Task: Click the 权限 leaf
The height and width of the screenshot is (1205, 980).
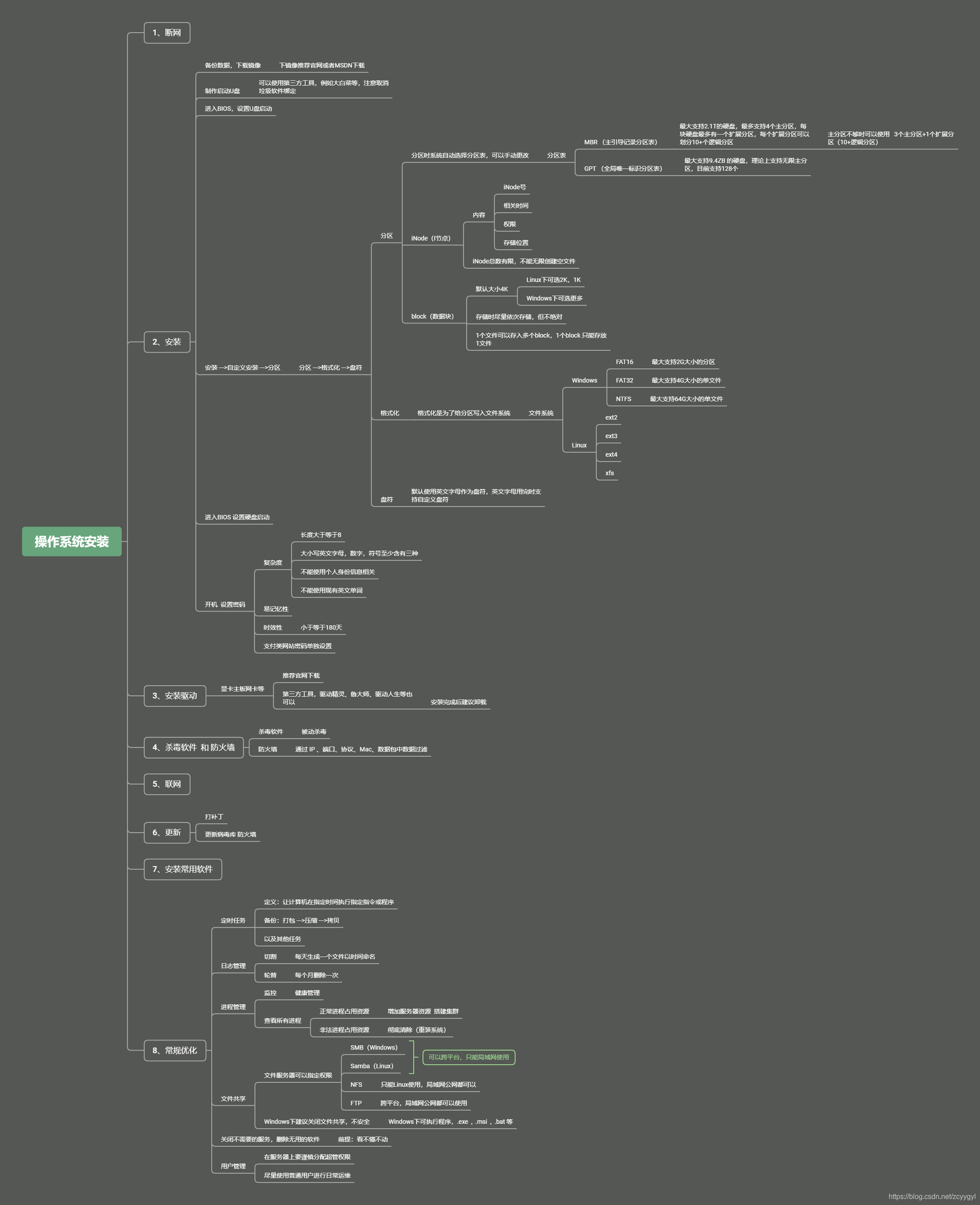Action: click(x=509, y=224)
